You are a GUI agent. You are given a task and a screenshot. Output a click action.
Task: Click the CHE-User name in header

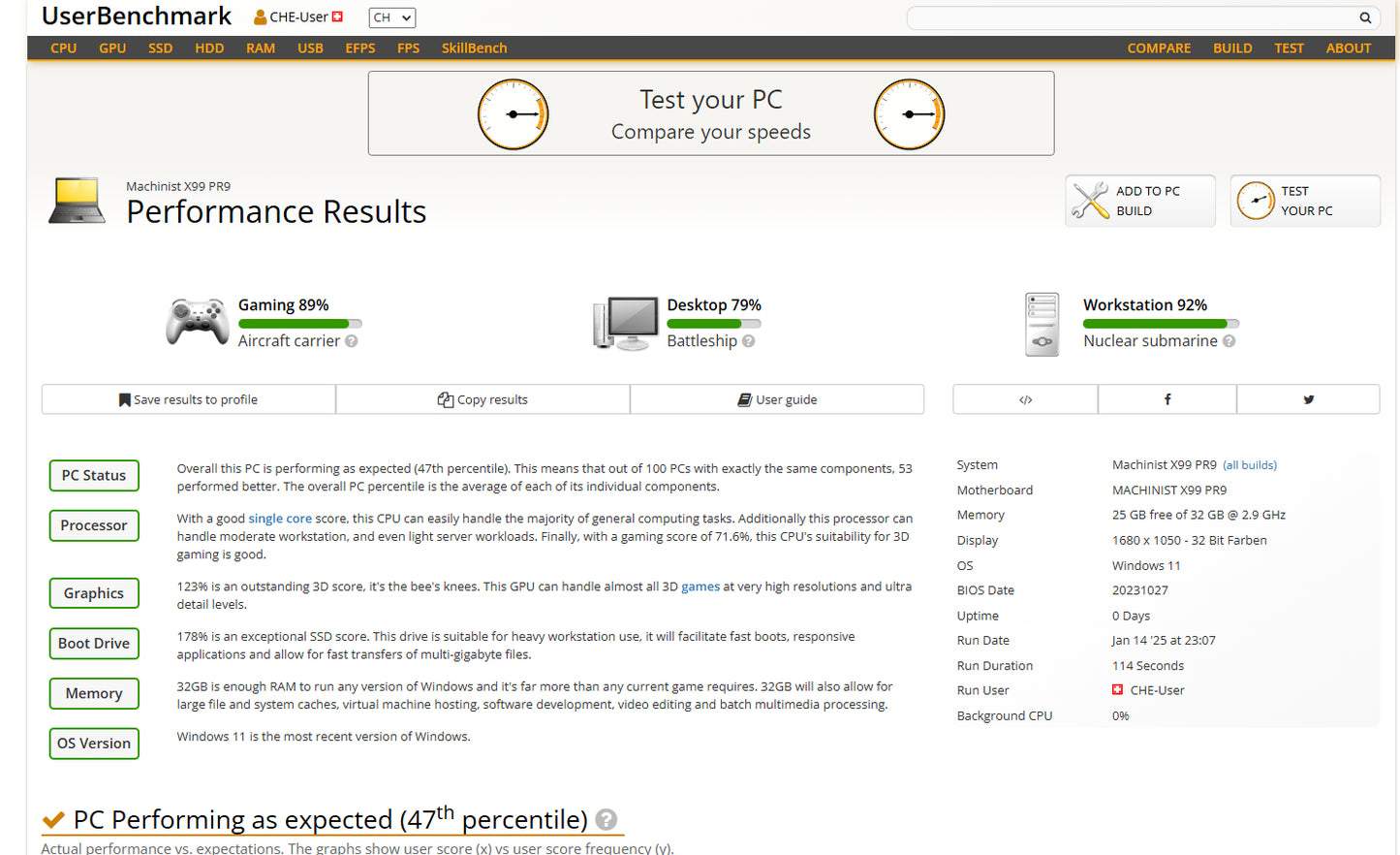pyautogui.click(x=298, y=17)
